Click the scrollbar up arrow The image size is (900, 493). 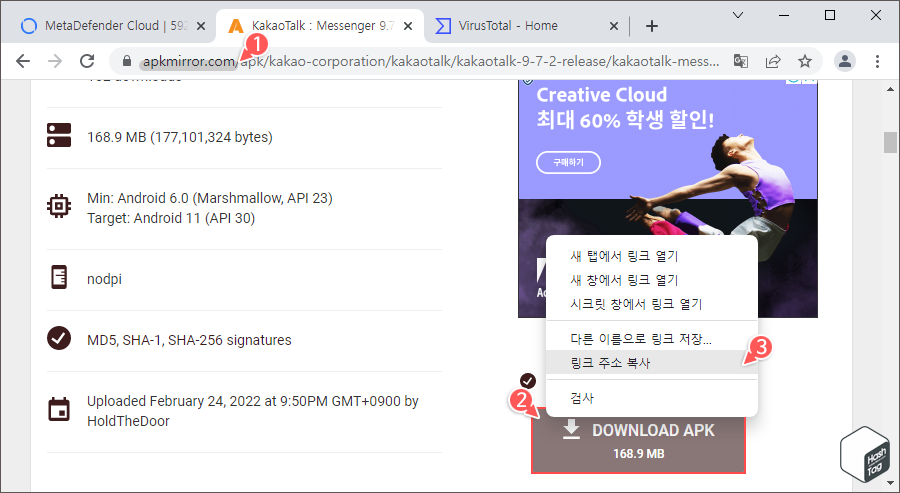point(890,89)
